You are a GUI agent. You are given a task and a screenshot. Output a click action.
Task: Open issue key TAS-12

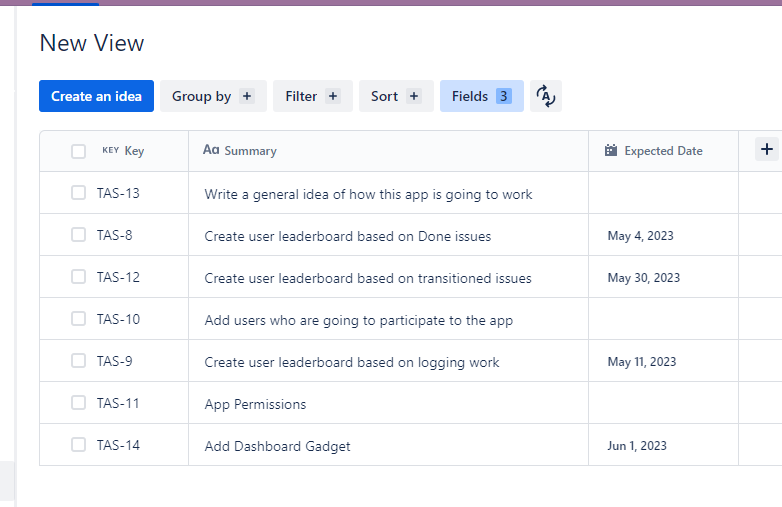click(118, 277)
